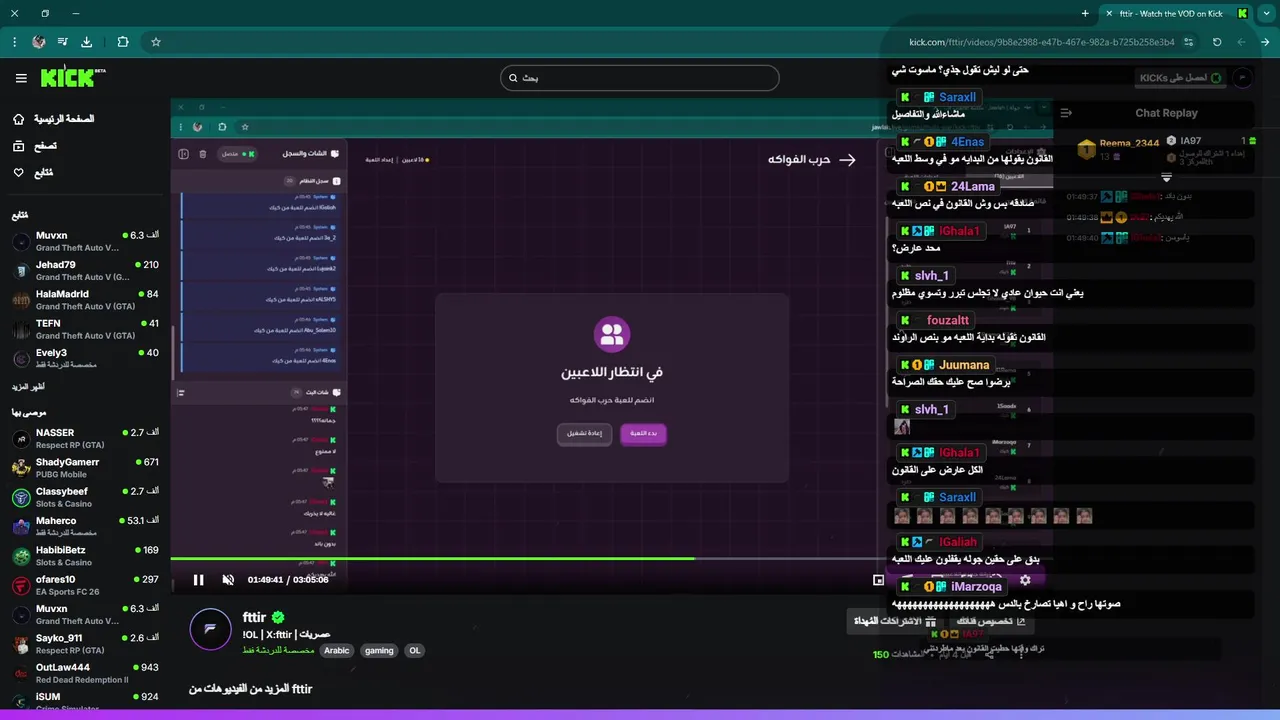The image size is (1280, 720).
Task: Open the تصفح browse page
Action: click(x=35, y=146)
